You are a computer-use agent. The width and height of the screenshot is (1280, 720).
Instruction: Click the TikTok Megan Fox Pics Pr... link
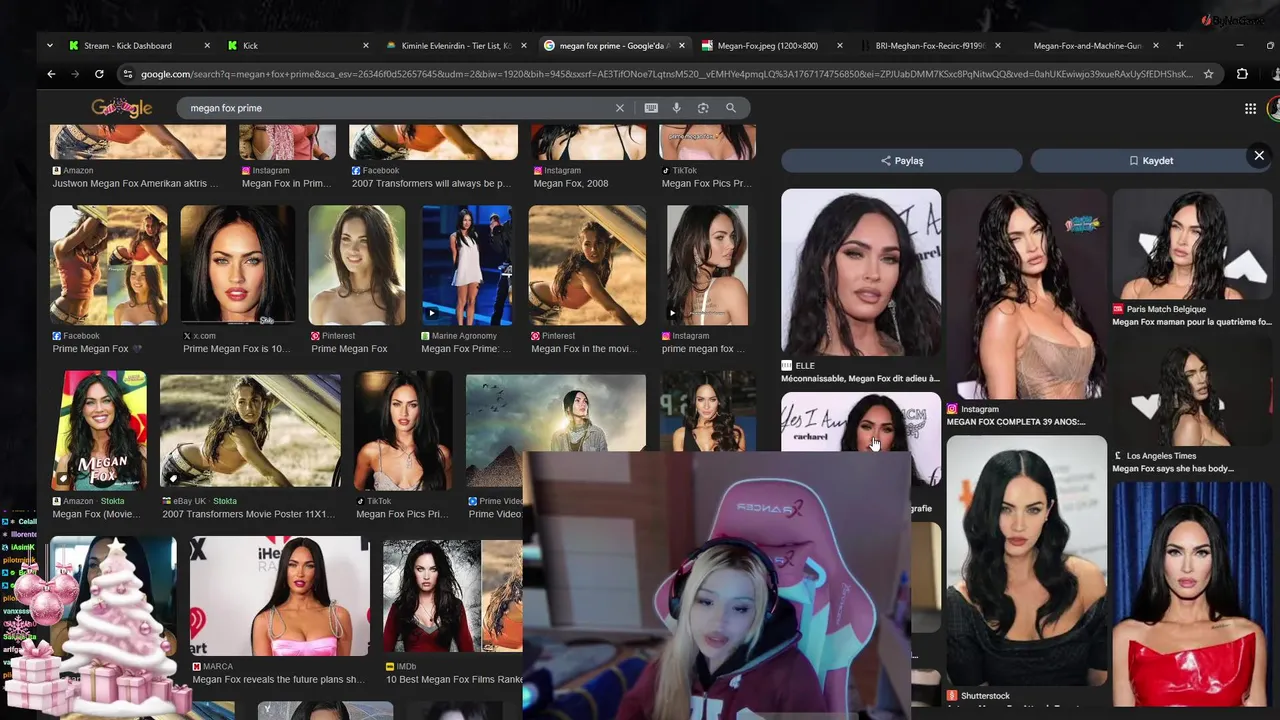706,183
